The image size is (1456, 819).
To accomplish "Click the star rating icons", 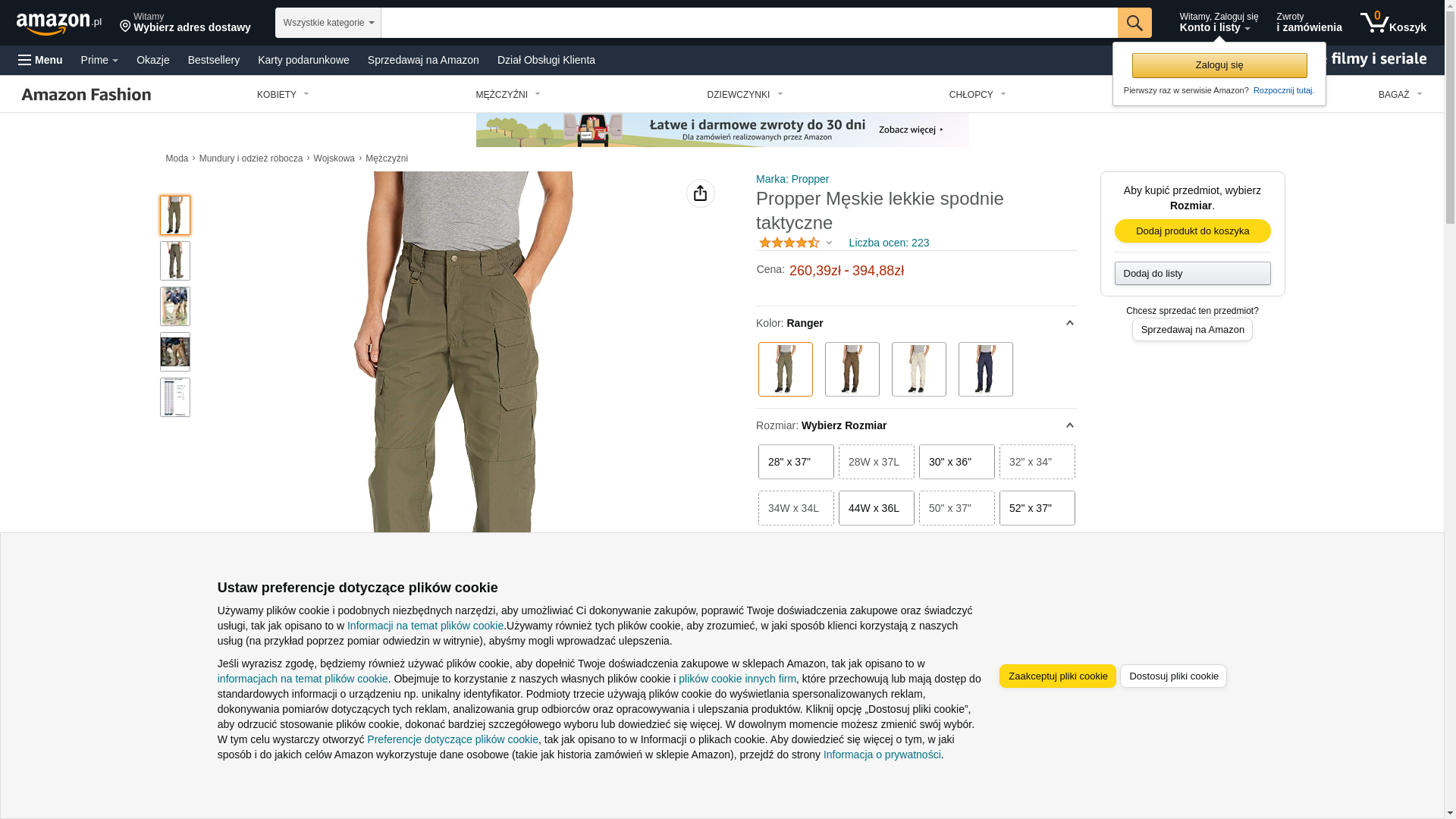I will click(x=789, y=243).
